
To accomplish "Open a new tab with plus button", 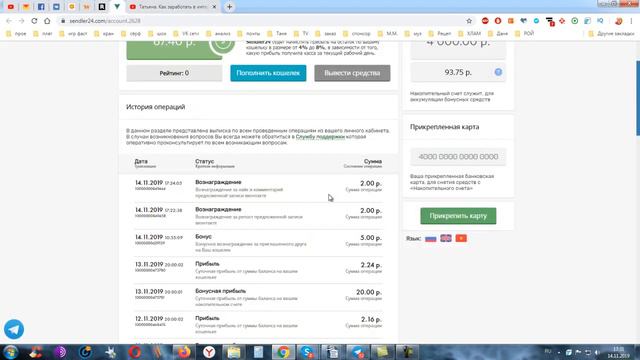I will [x=229, y=7].
